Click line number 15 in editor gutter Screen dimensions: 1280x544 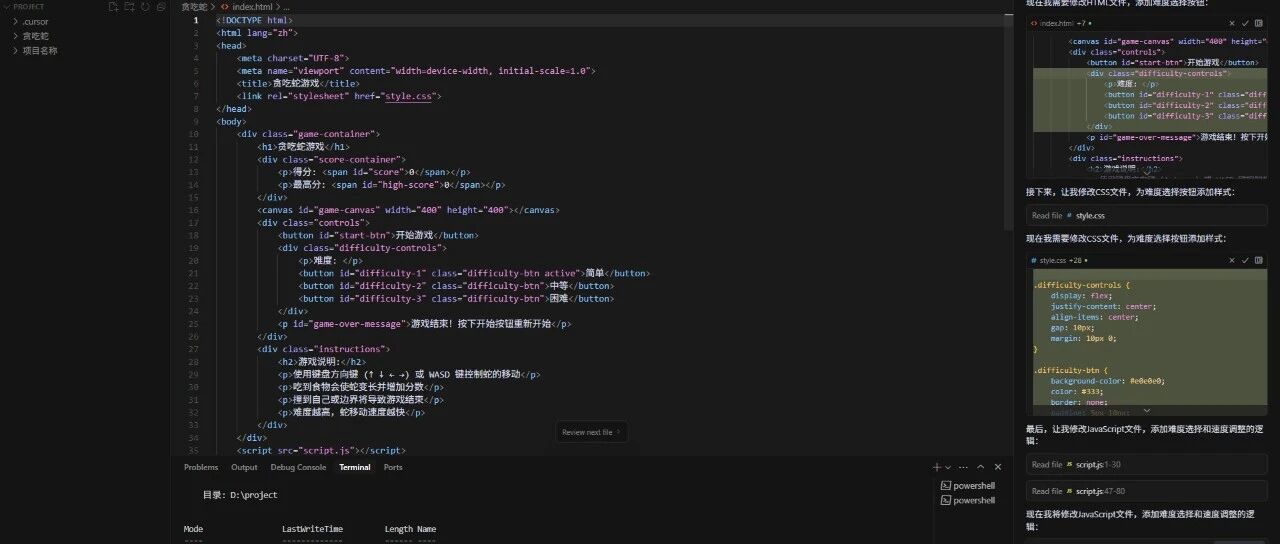(193, 197)
